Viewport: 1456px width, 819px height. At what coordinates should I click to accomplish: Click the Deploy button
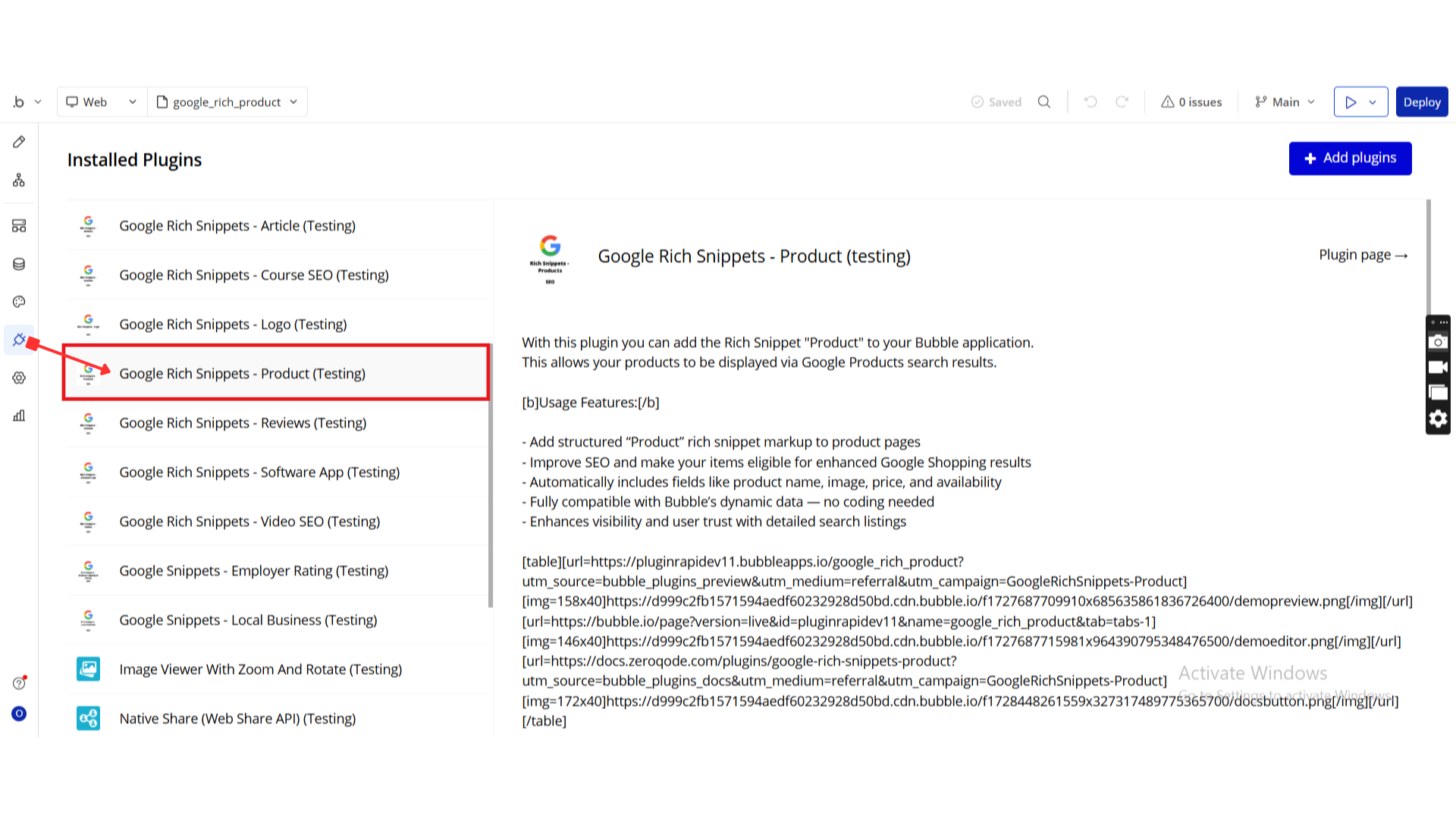tap(1421, 102)
